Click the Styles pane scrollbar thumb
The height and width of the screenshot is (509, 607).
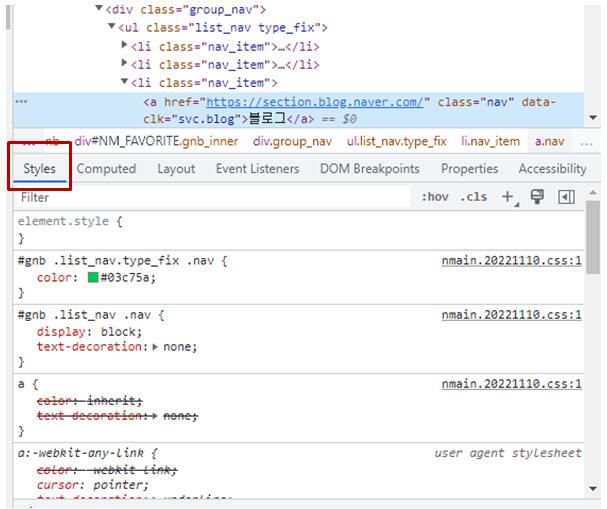pyautogui.click(x=593, y=237)
